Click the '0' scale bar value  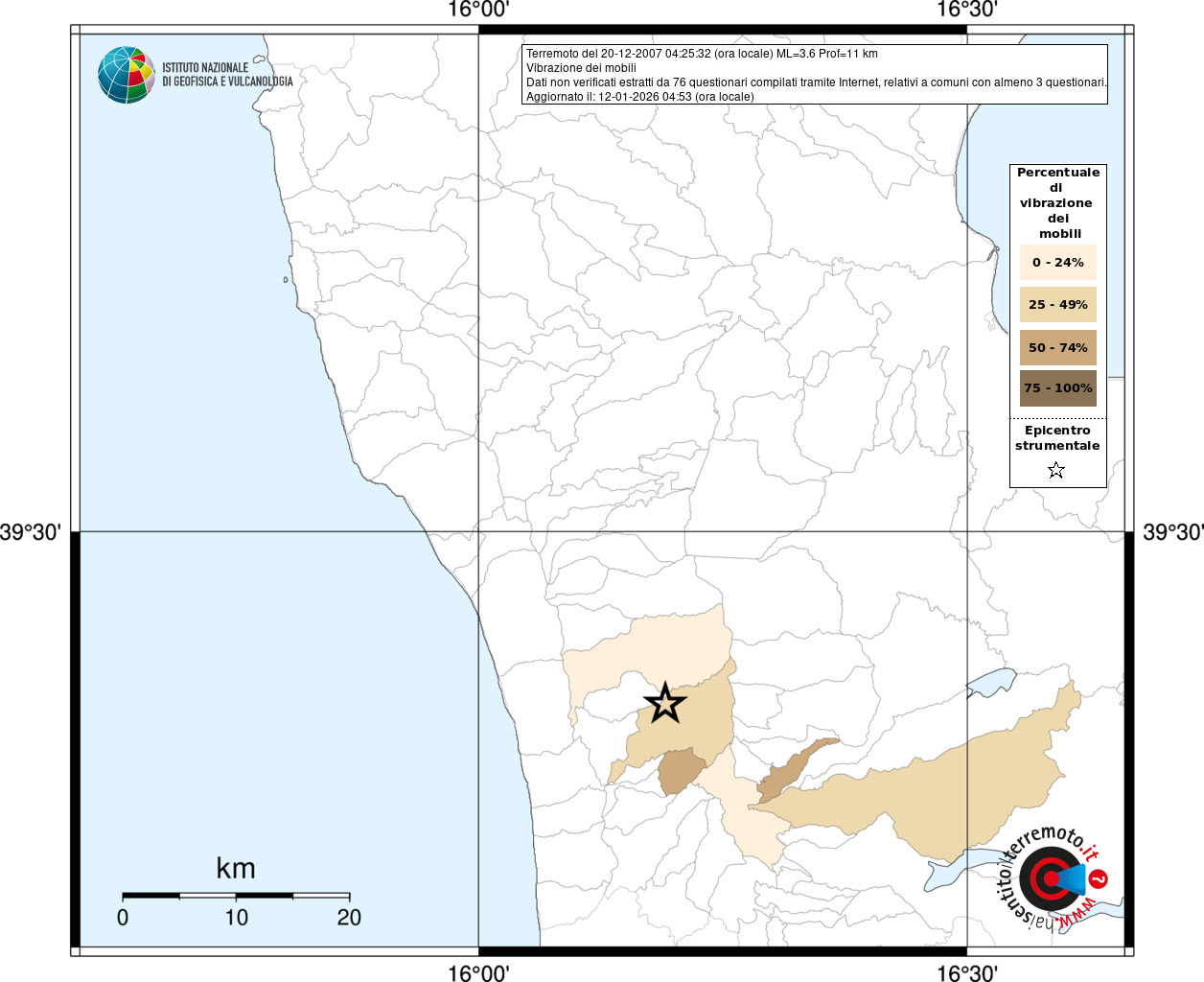pos(123,918)
